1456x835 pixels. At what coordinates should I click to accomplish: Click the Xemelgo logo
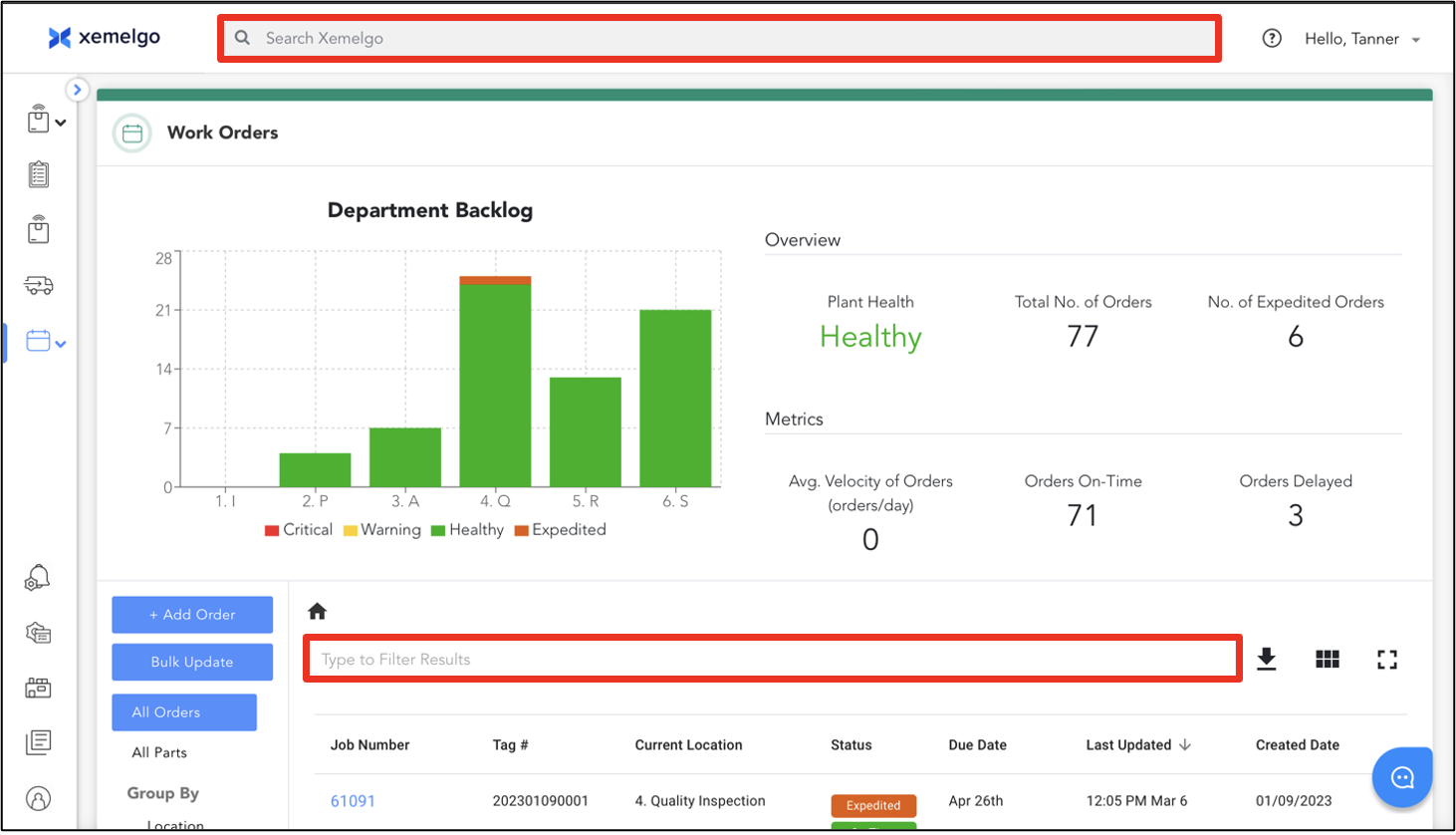coord(104,38)
